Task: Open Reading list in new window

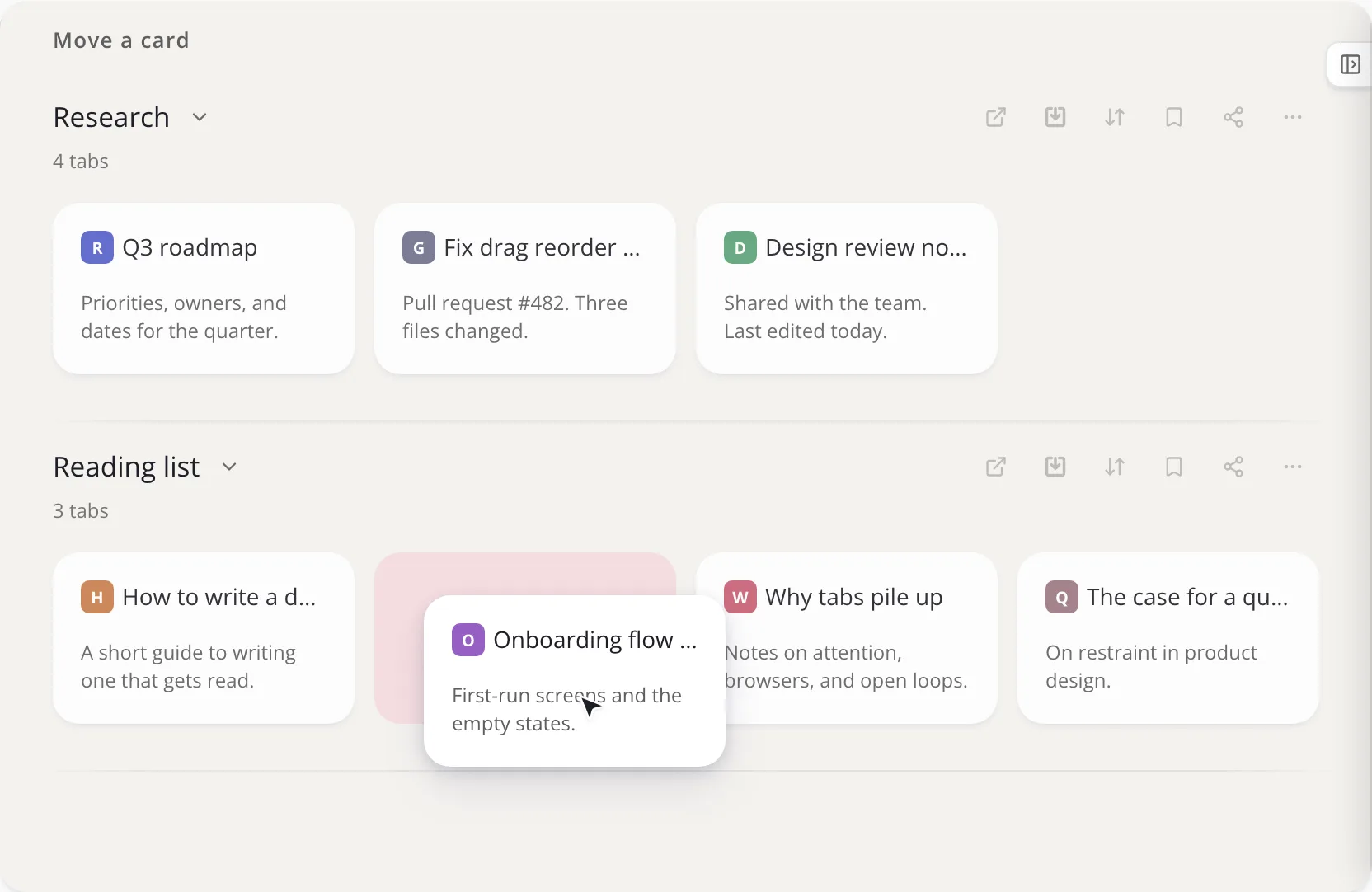Action: point(996,467)
